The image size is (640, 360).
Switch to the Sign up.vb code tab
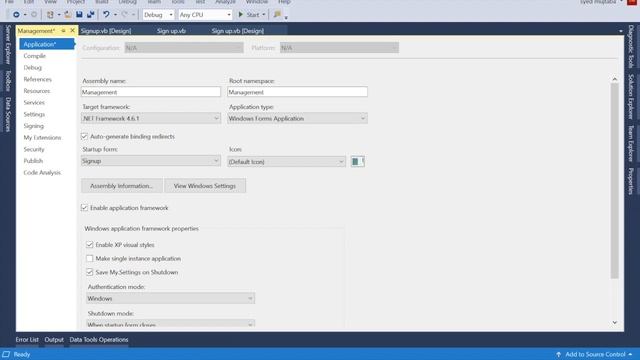coord(171,31)
